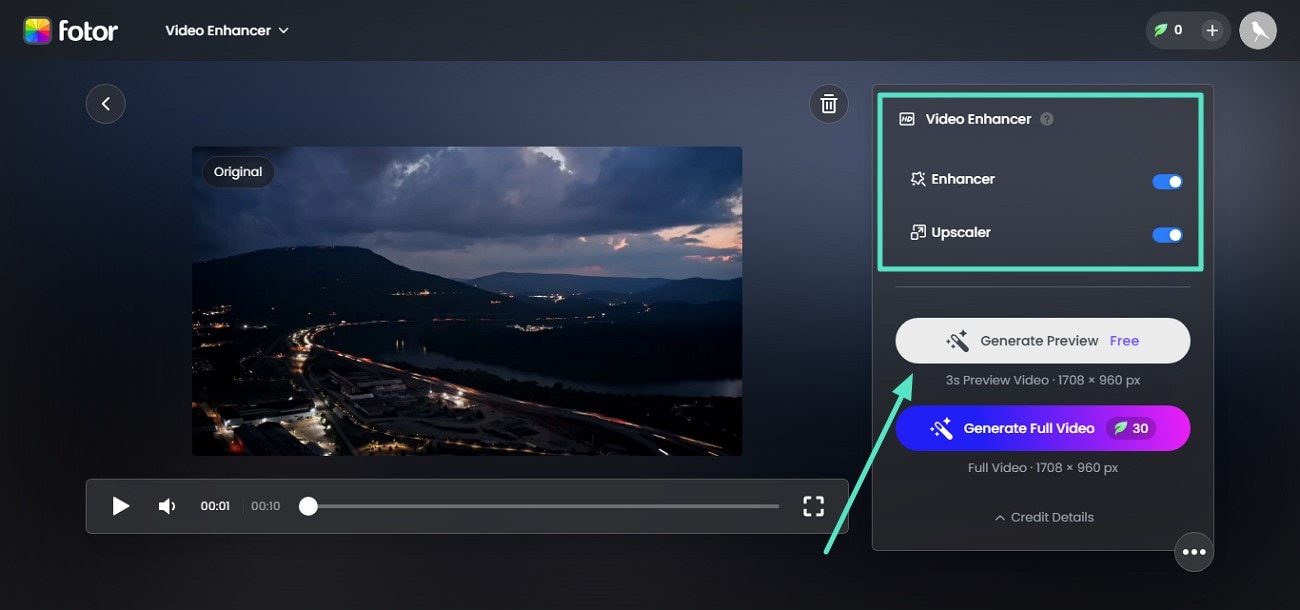
Task: Select the Original video label tab
Action: [237, 171]
